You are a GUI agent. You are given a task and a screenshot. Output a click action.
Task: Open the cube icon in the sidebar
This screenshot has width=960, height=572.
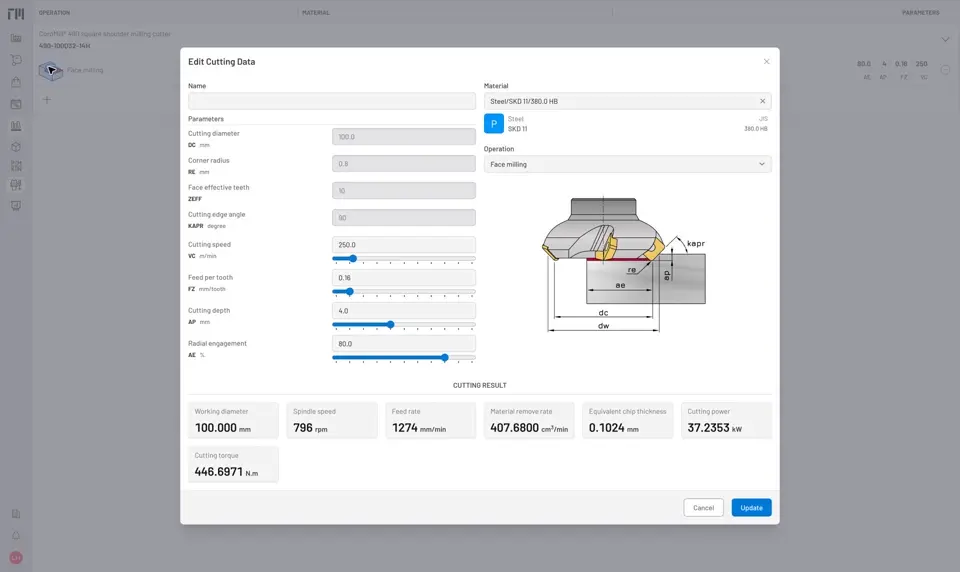click(16, 147)
